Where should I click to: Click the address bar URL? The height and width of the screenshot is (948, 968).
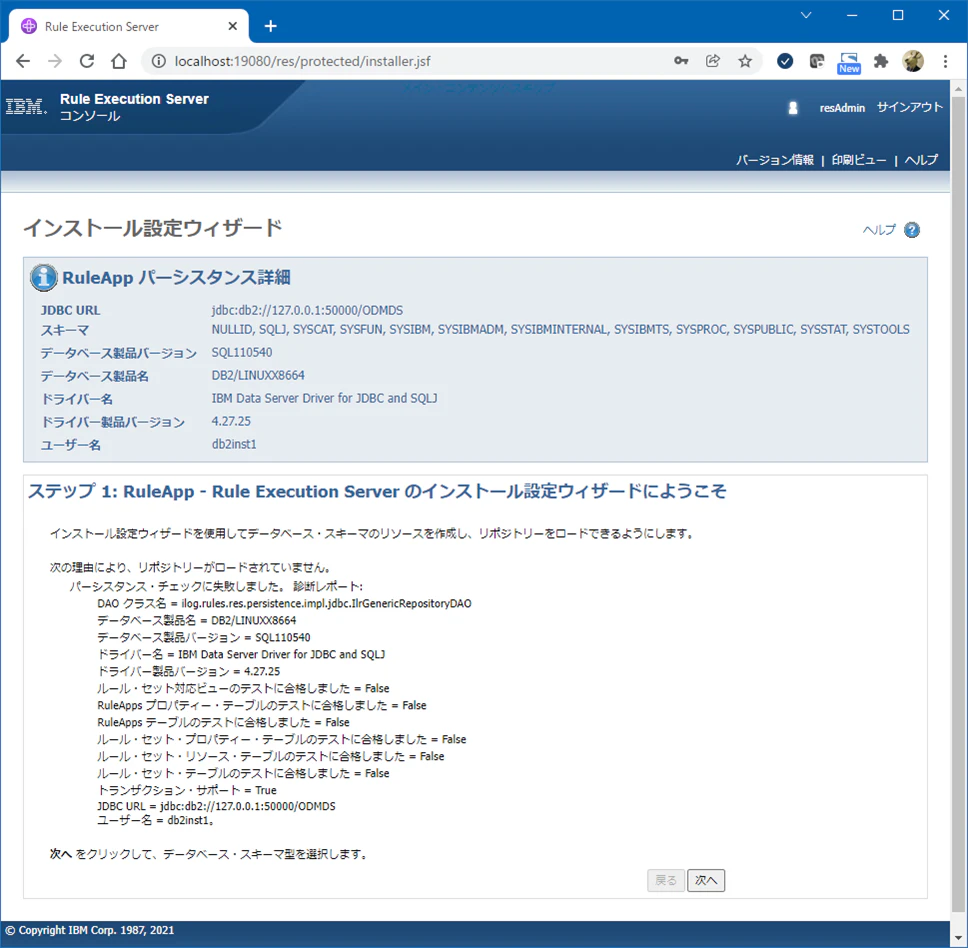[302, 61]
